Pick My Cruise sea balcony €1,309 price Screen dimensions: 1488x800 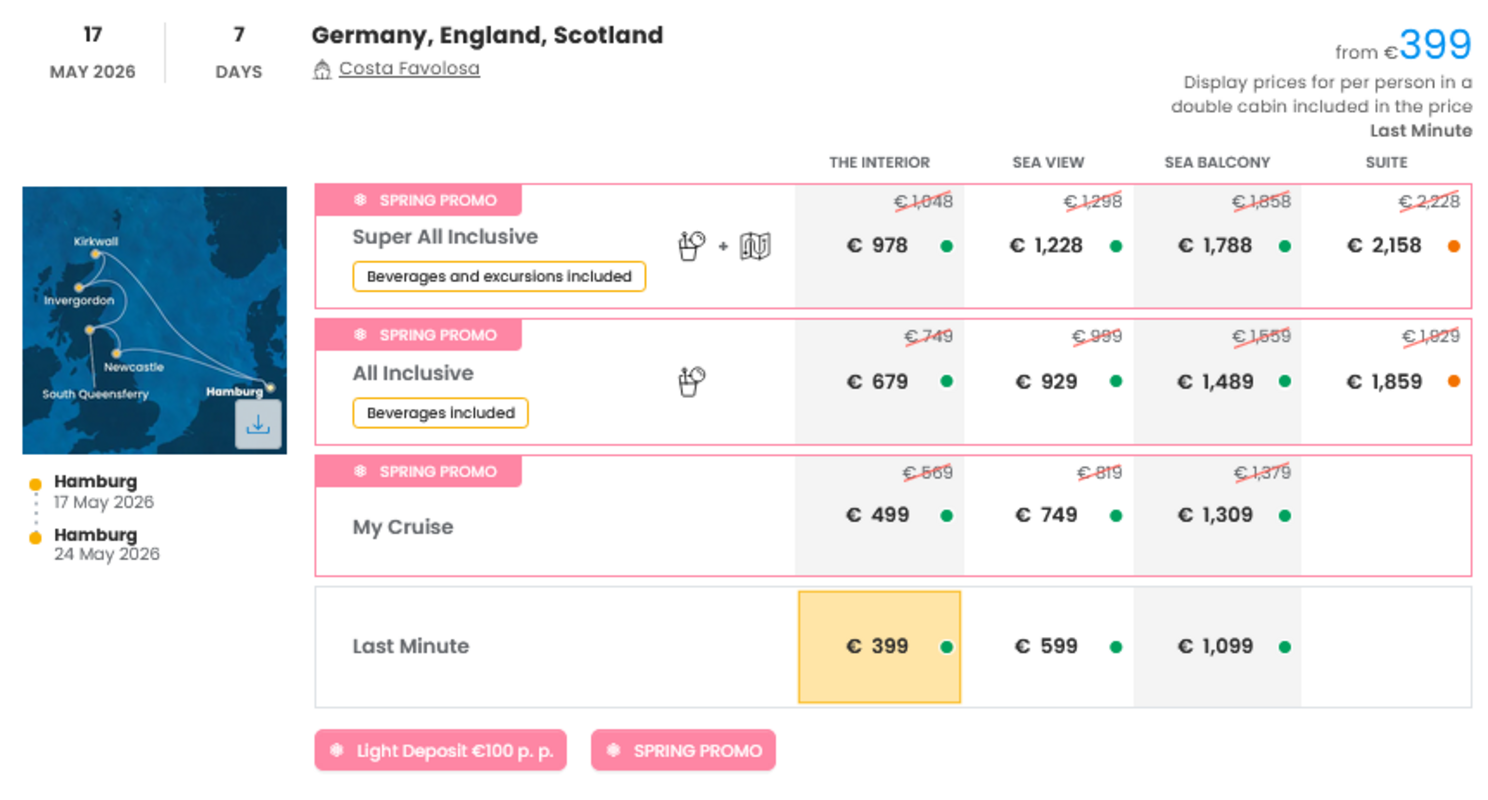(1215, 516)
